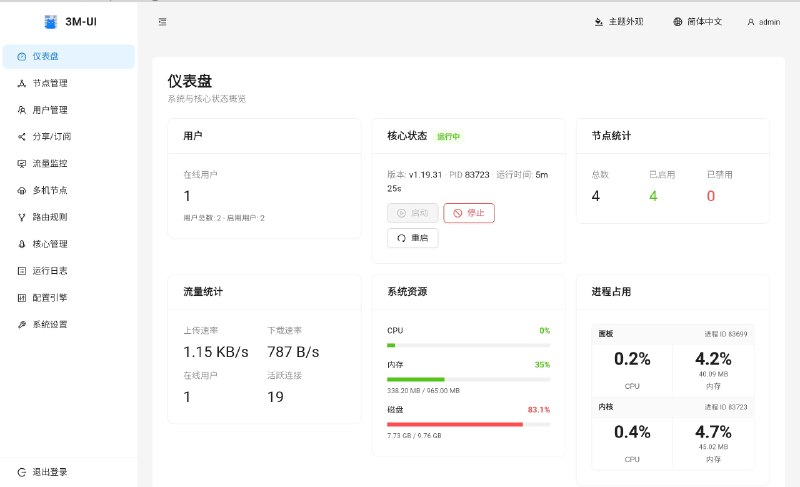This screenshot has width=800, height=487.
Task: Open the 简体中文 language dropdown
Action: tap(697, 22)
